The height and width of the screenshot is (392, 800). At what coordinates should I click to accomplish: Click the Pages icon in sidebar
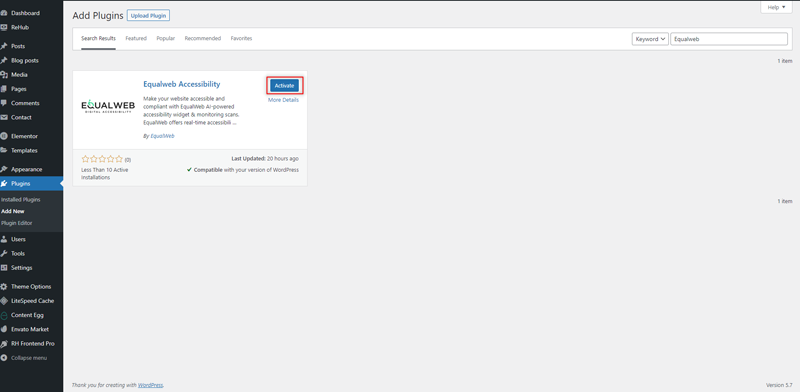click(4, 89)
